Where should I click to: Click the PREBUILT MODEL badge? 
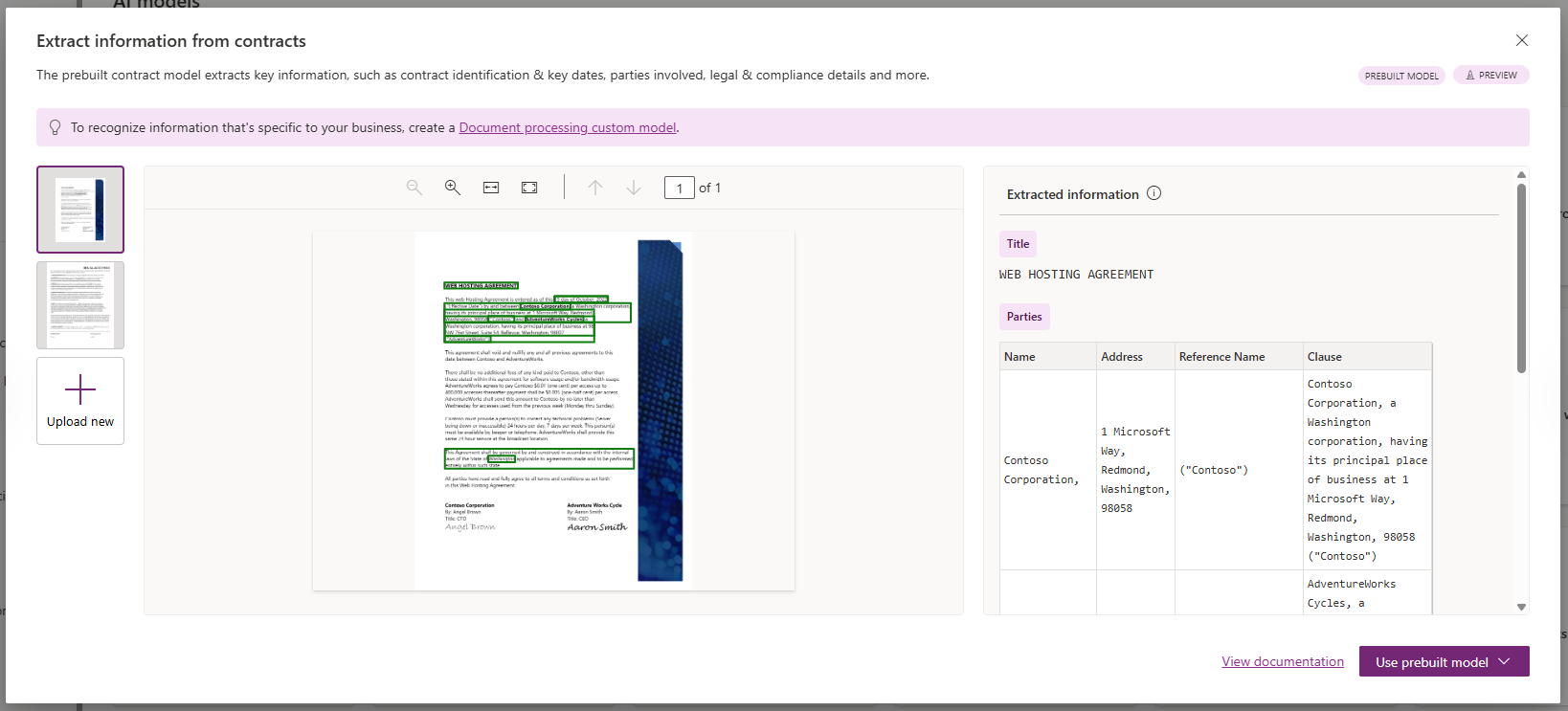coord(1401,76)
